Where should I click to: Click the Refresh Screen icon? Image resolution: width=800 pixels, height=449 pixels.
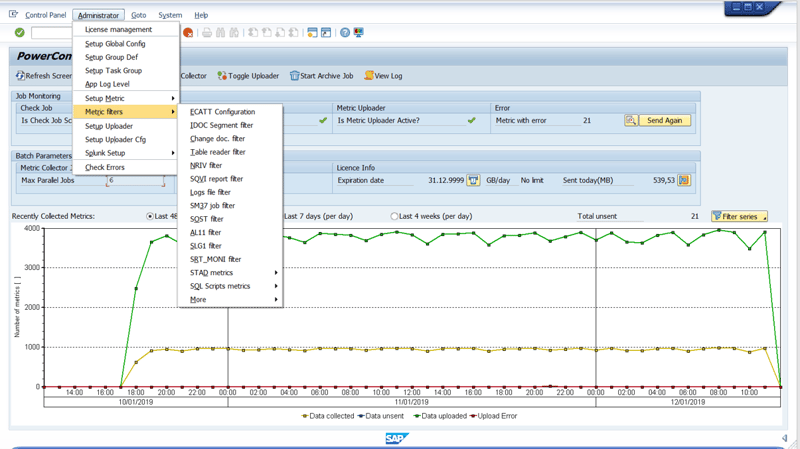tap(20, 76)
